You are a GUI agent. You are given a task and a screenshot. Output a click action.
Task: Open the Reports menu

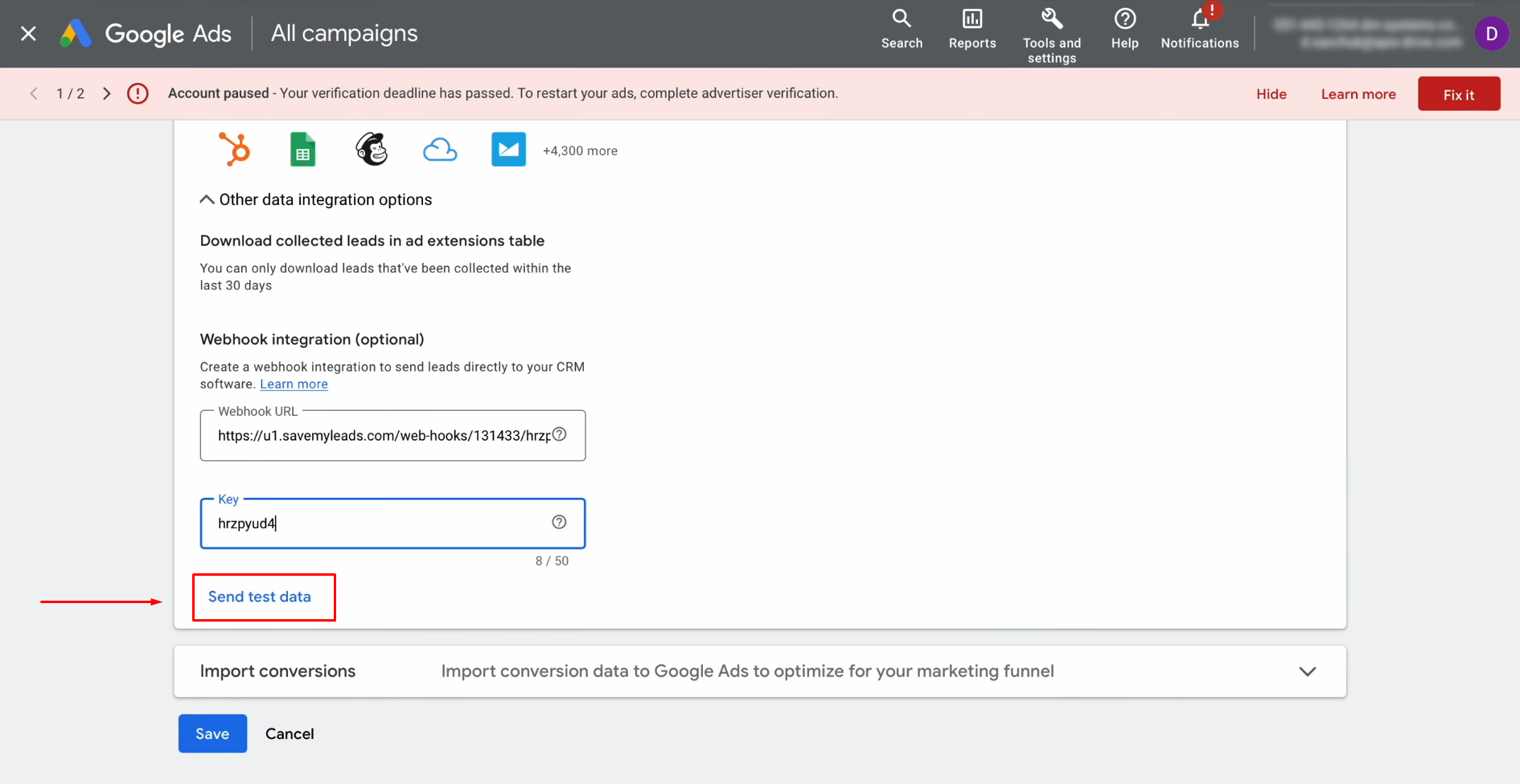point(972,30)
